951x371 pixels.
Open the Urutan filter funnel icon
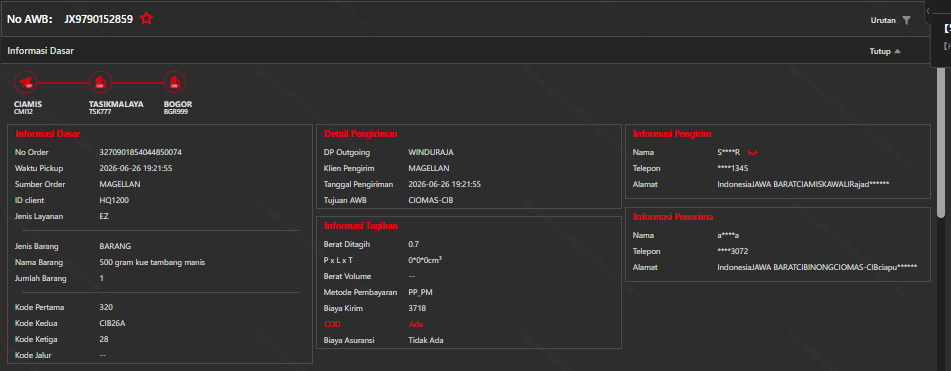(906, 20)
